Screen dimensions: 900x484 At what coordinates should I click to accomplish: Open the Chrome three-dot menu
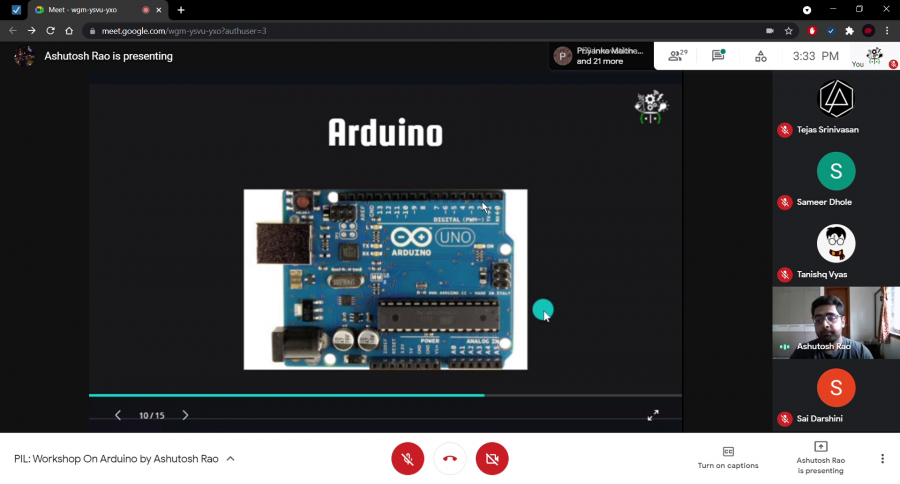coord(887,31)
